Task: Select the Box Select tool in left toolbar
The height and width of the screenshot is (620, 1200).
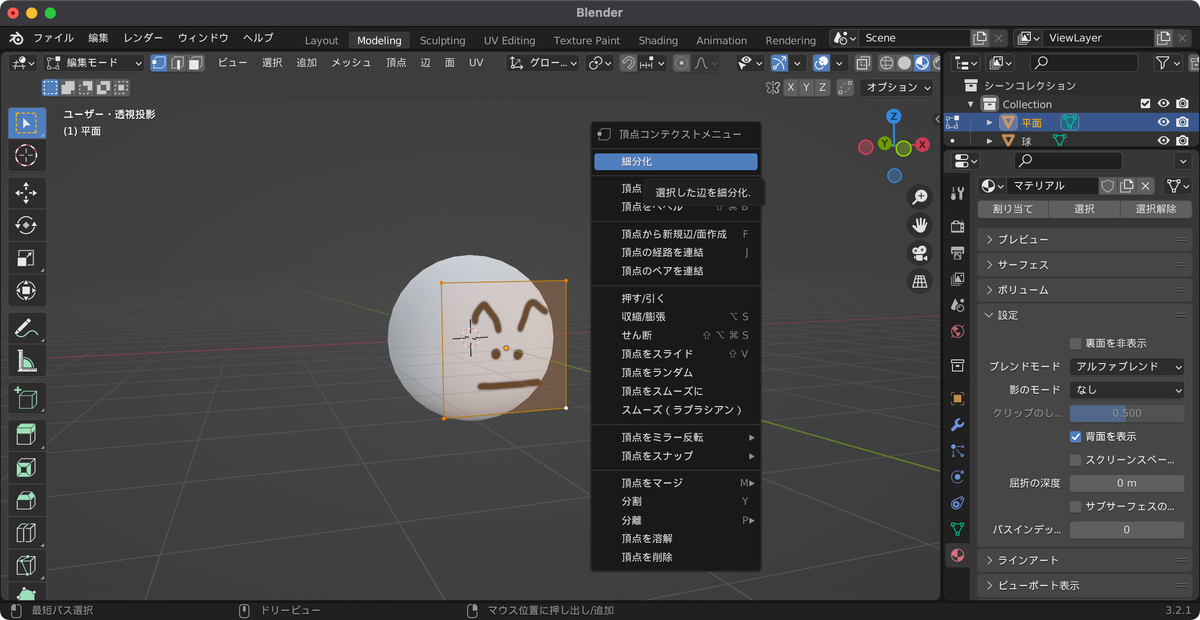Action: (27, 123)
